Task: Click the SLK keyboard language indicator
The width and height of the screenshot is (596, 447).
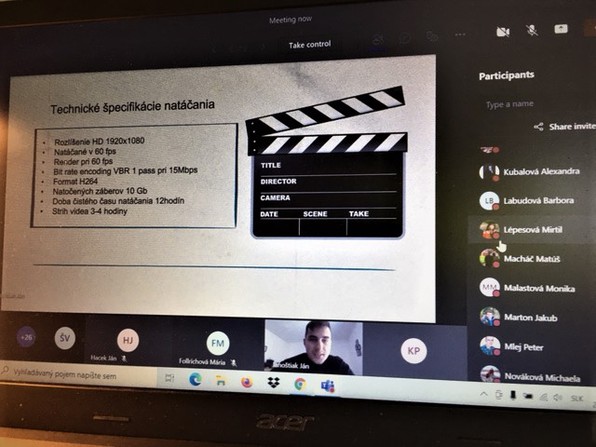Action: [x=577, y=398]
